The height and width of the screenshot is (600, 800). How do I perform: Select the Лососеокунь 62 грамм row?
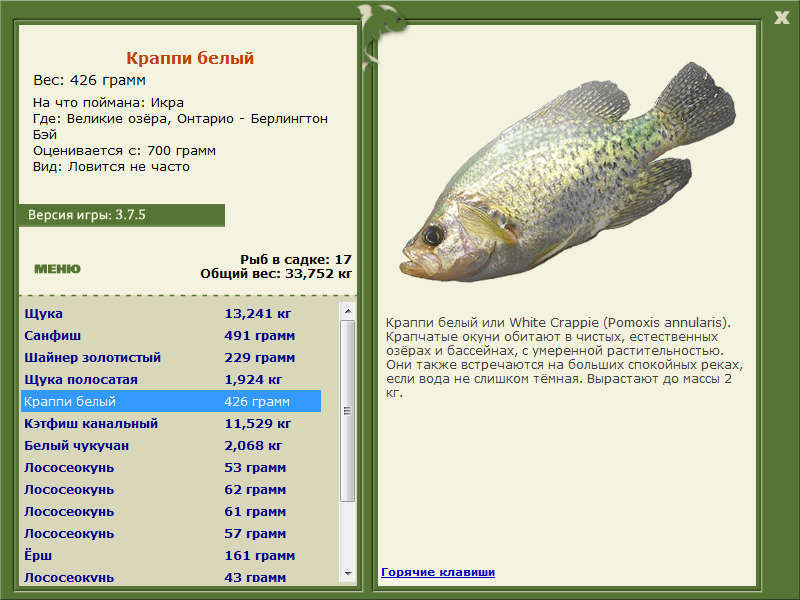[171, 489]
